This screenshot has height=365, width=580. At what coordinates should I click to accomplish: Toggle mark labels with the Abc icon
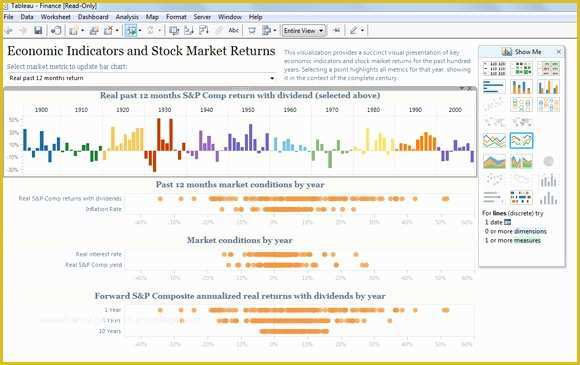[x=233, y=31]
